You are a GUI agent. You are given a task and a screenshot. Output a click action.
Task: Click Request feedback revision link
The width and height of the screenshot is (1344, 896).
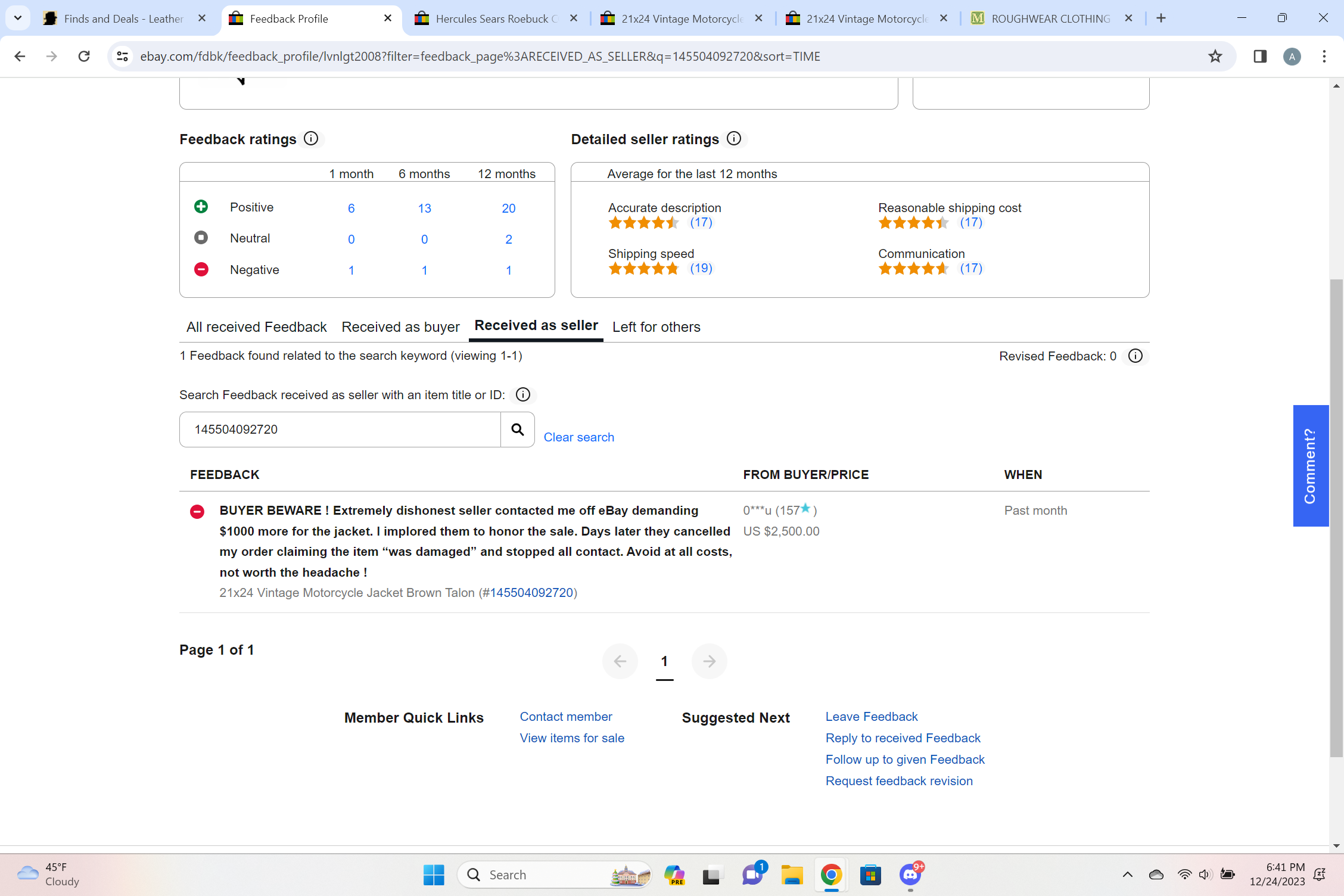[899, 781]
